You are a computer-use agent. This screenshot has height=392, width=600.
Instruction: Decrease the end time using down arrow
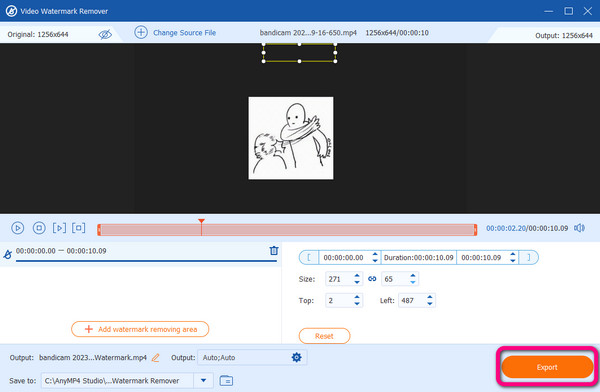(x=513, y=261)
